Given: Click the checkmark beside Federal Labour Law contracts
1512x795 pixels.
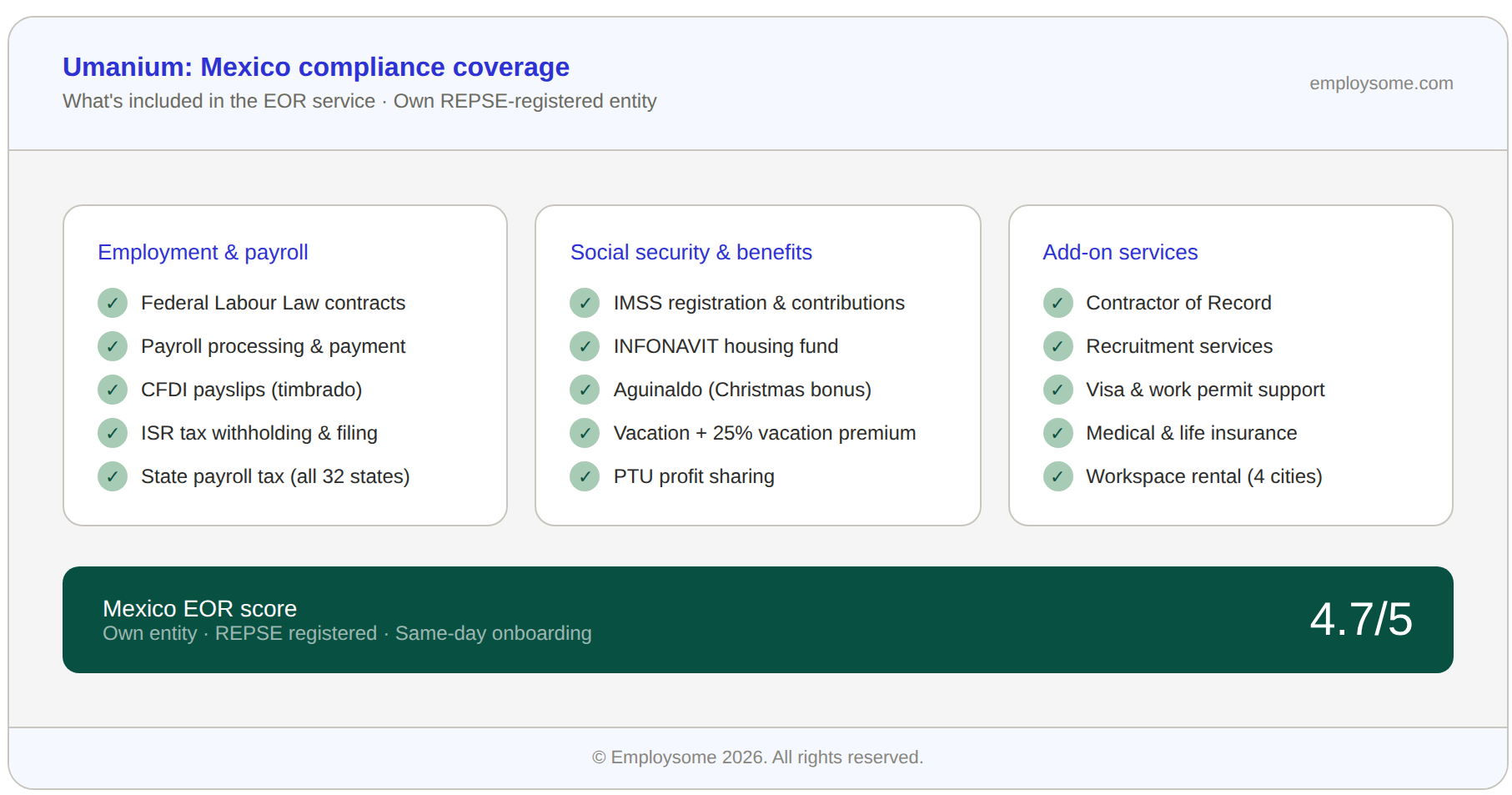Looking at the screenshot, I should point(113,303).
